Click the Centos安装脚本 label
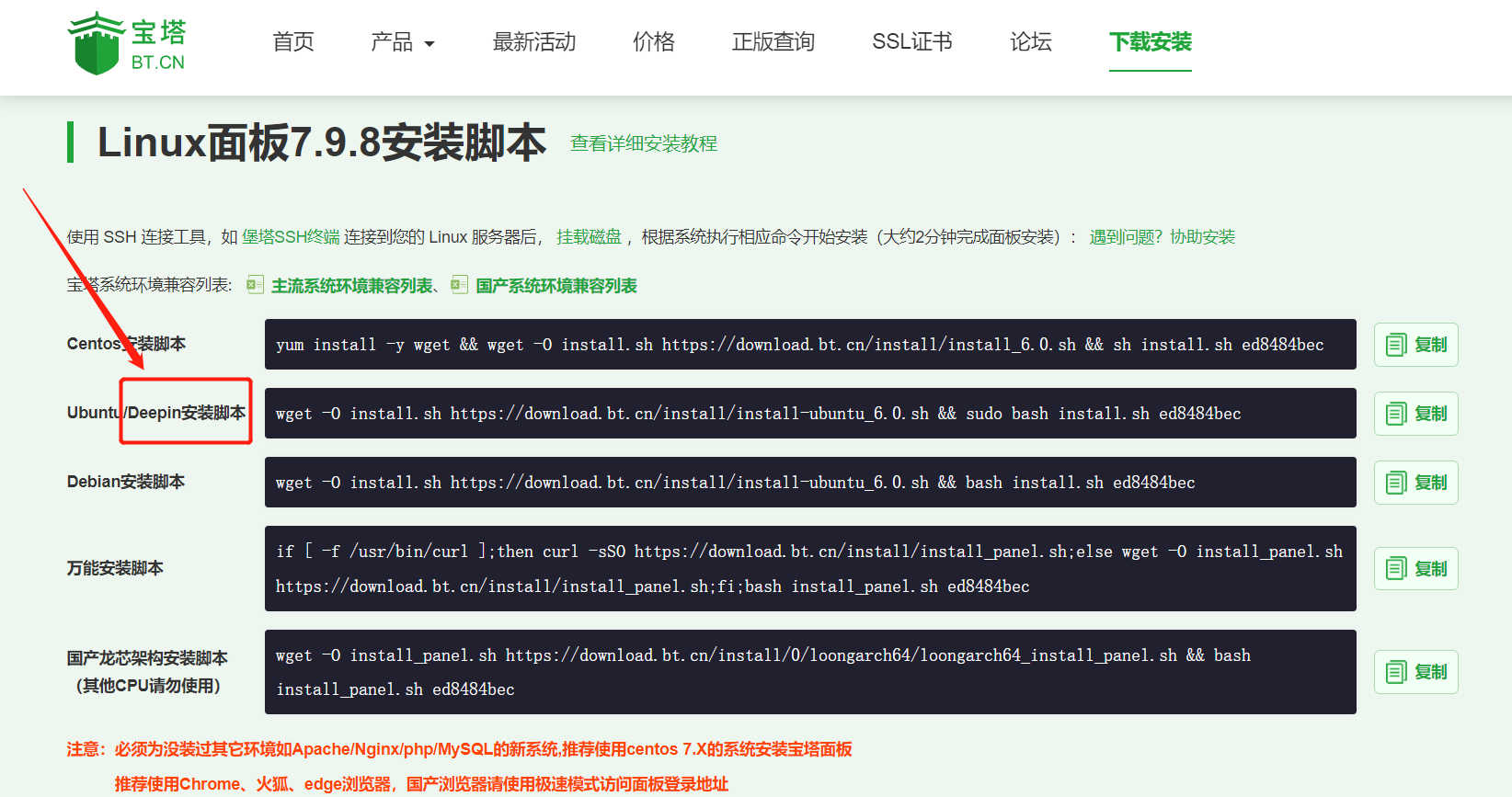 126,344
